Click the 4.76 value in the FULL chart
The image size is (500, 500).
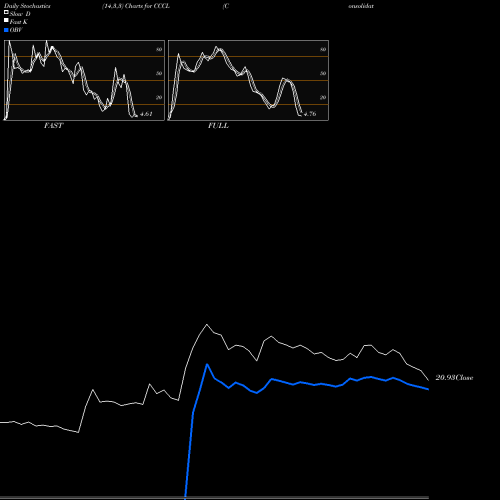(x=310, y=114)
